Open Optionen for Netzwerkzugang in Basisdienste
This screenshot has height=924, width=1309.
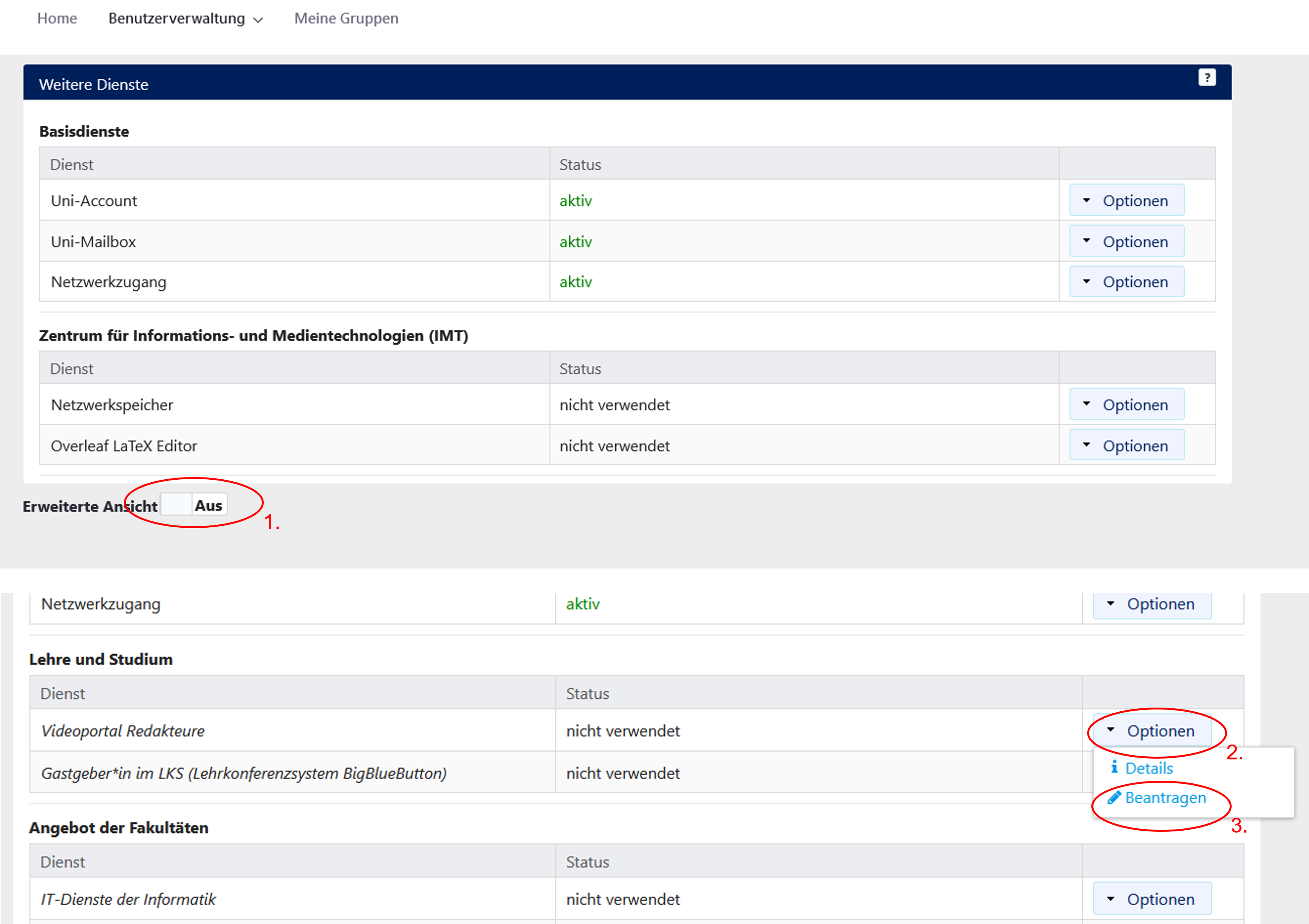[1126, 282]
